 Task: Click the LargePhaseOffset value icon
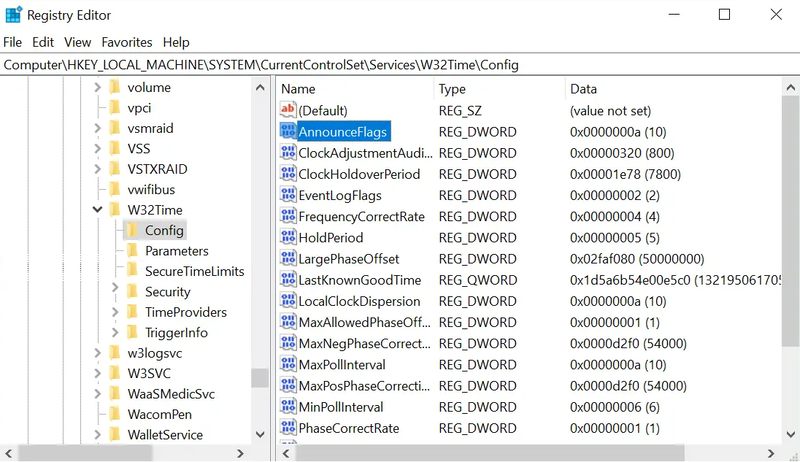click(288, 259)
